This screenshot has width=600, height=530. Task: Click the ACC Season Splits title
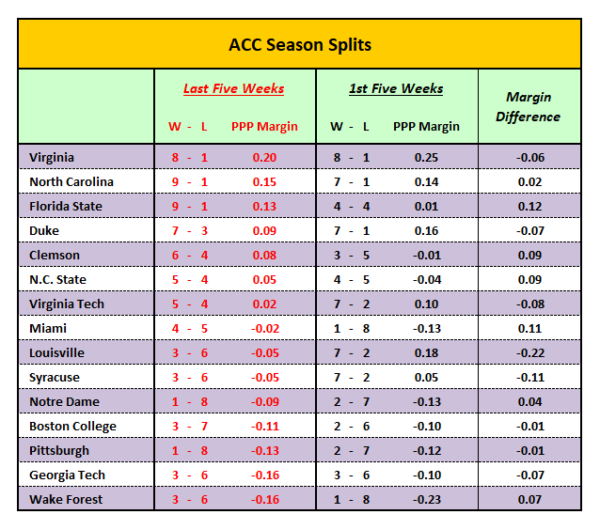click(x=300, y=45)
